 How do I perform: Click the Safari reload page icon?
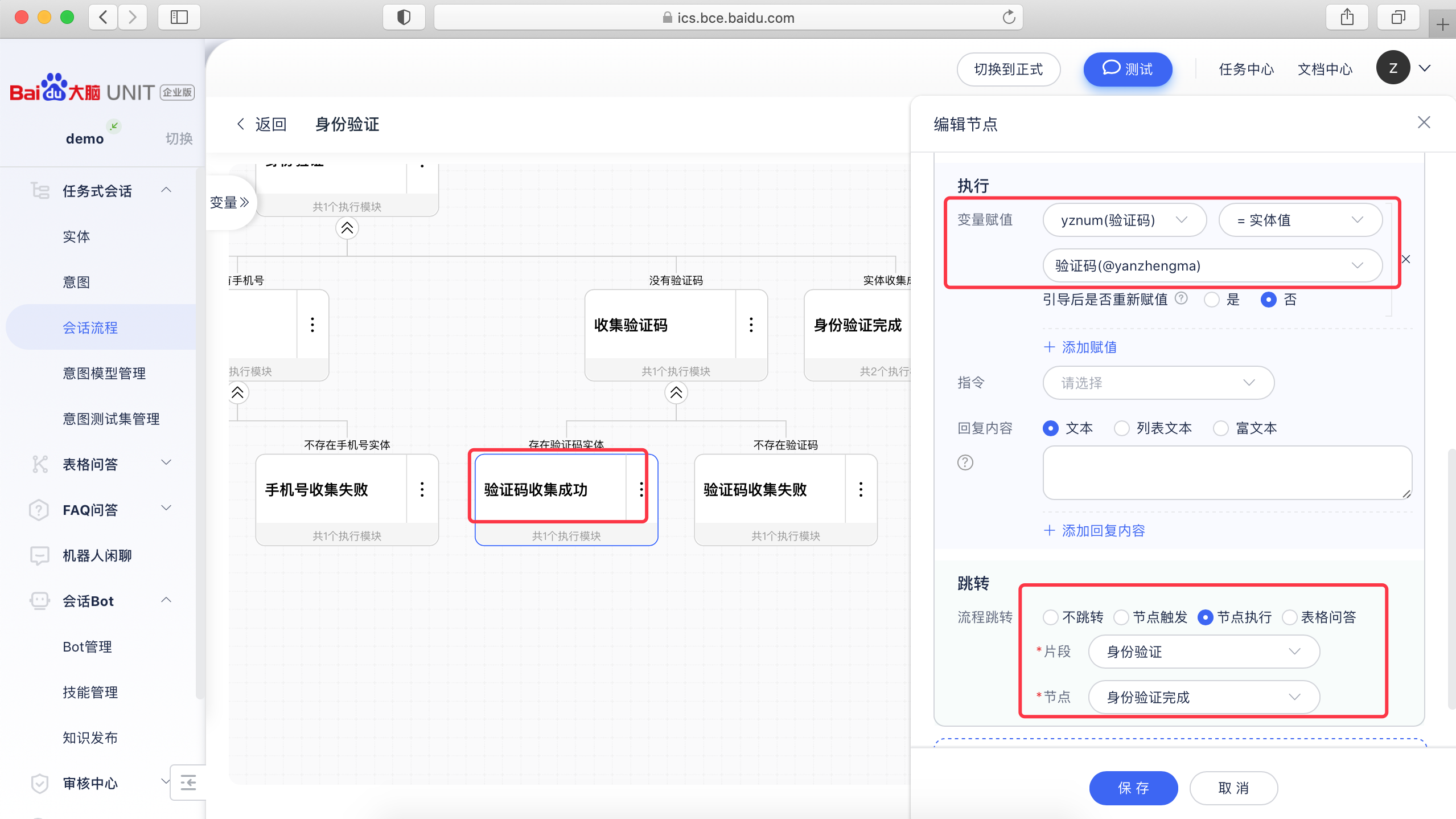(1009, 18)
